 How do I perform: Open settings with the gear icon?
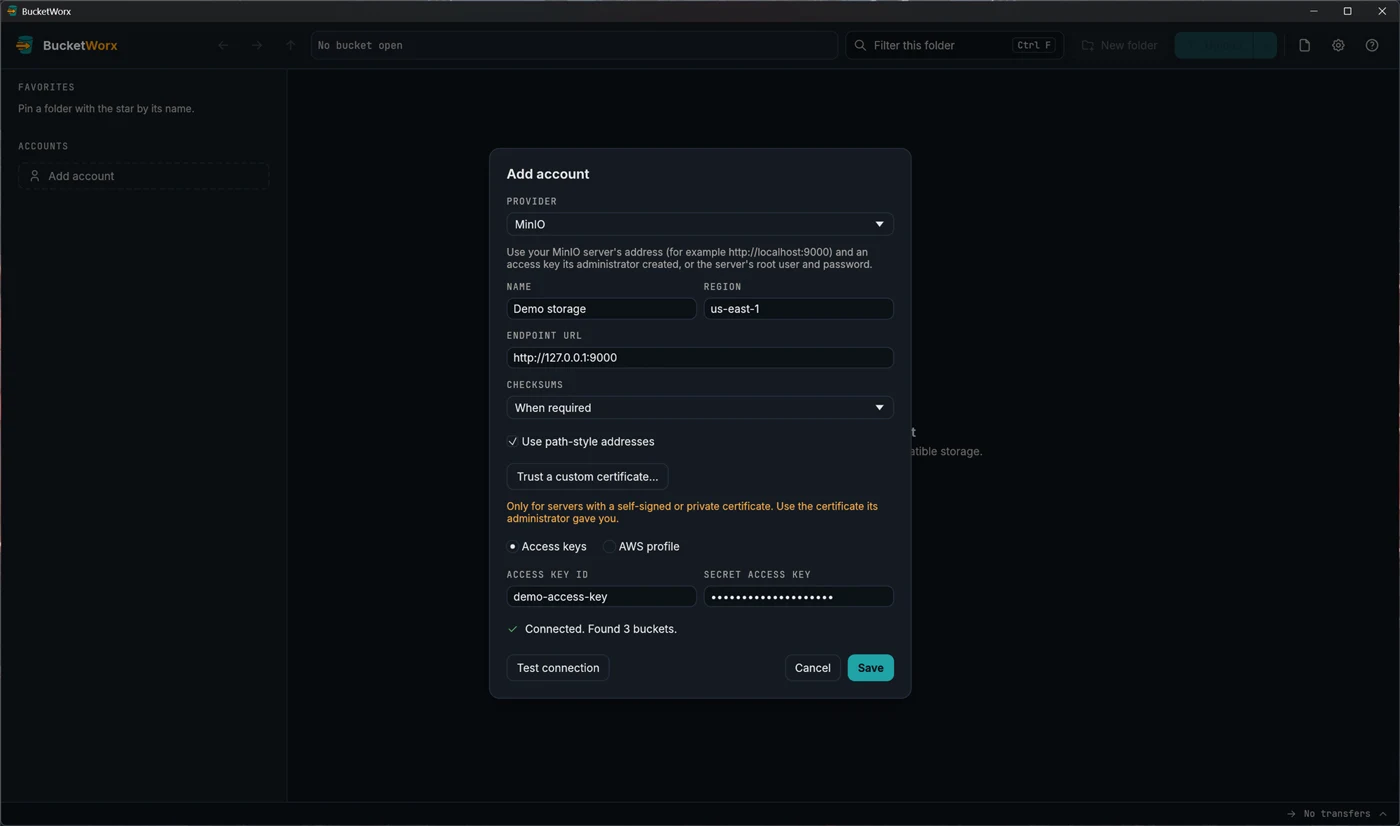click(1338, 45)
